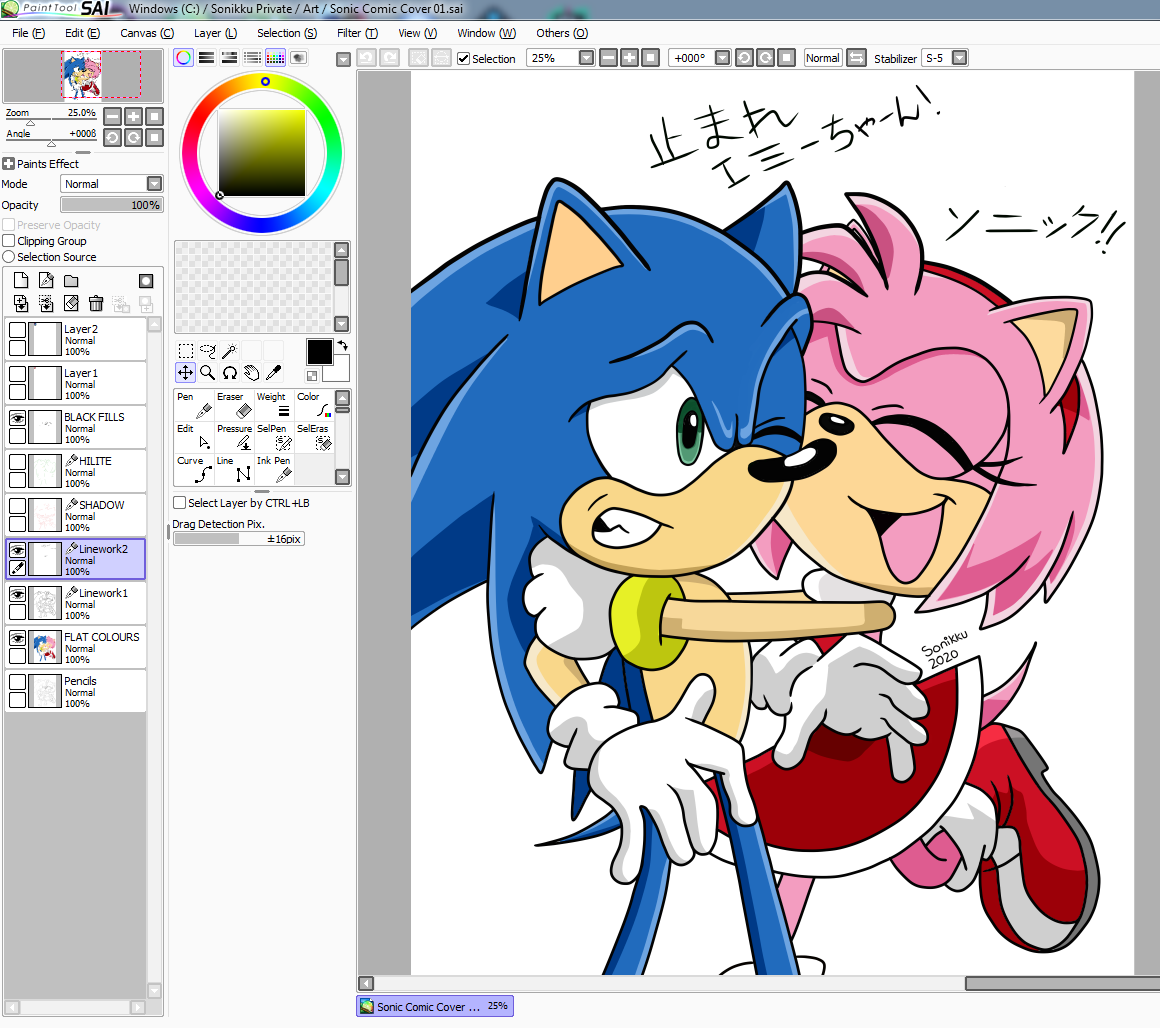Show the color wheel panel

183,58
